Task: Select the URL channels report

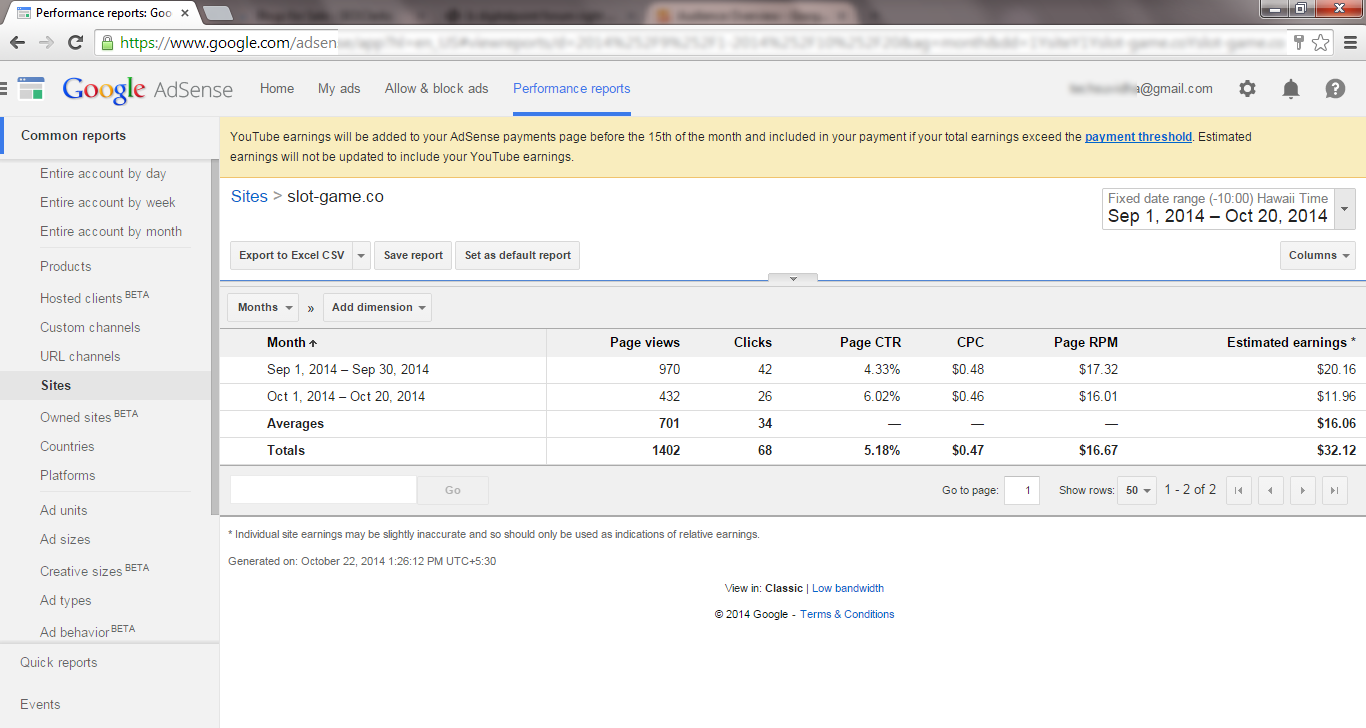Action: pos(80,357)
